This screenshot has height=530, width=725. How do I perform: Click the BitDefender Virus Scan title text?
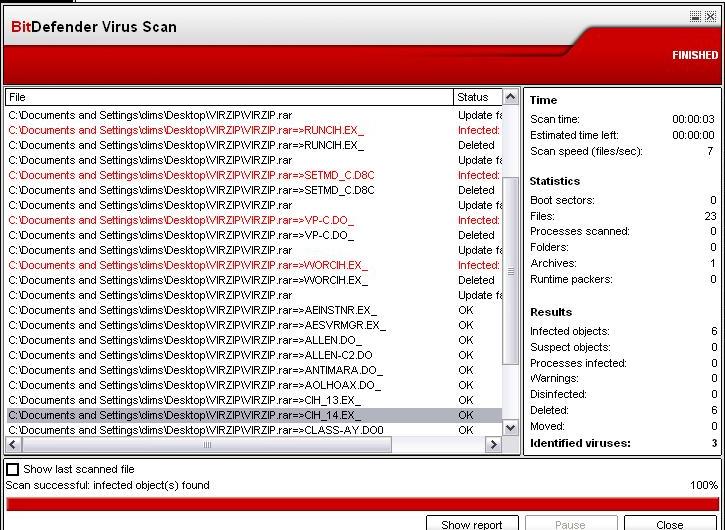coord(94,27)
